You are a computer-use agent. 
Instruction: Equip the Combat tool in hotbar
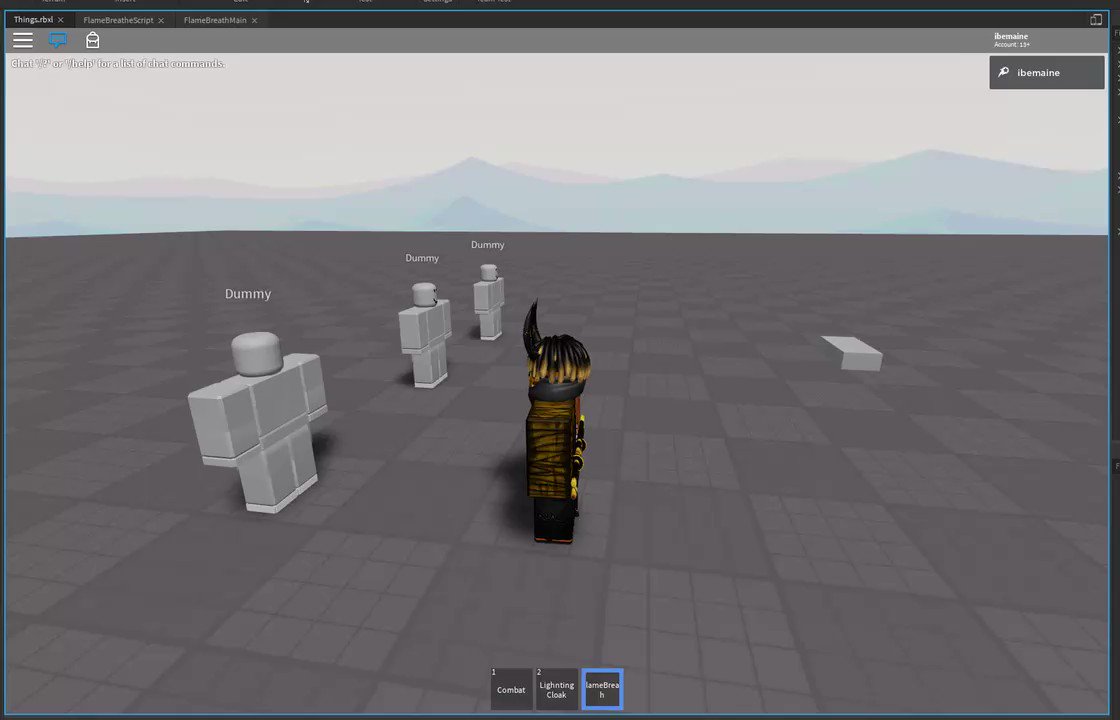511,689
